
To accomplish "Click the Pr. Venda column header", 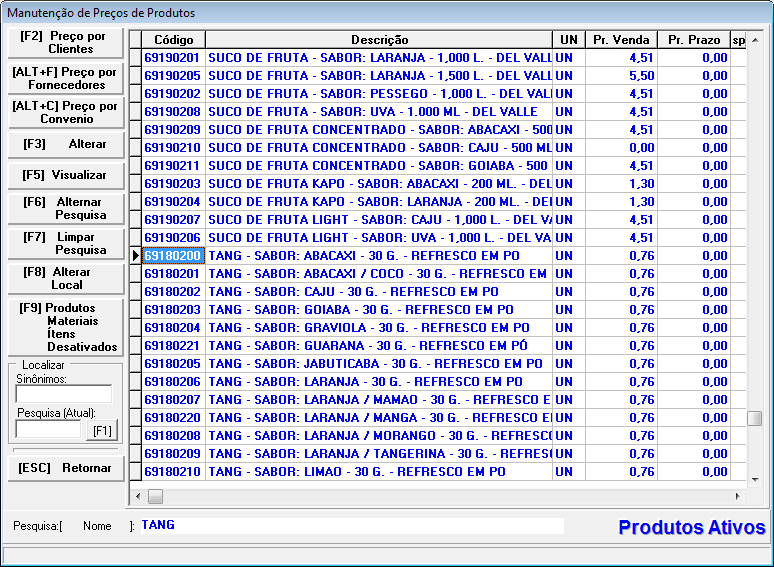I will (x=620, y=40).
